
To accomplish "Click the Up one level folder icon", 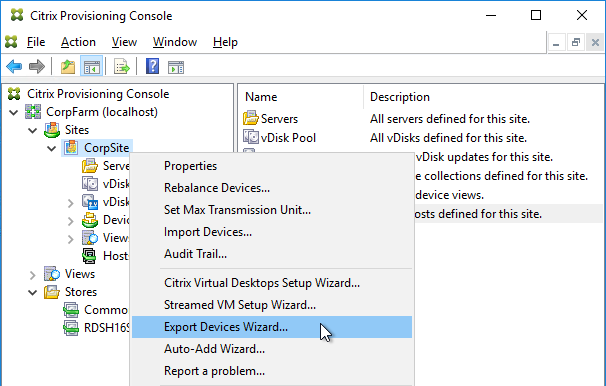I will (68, 67).
